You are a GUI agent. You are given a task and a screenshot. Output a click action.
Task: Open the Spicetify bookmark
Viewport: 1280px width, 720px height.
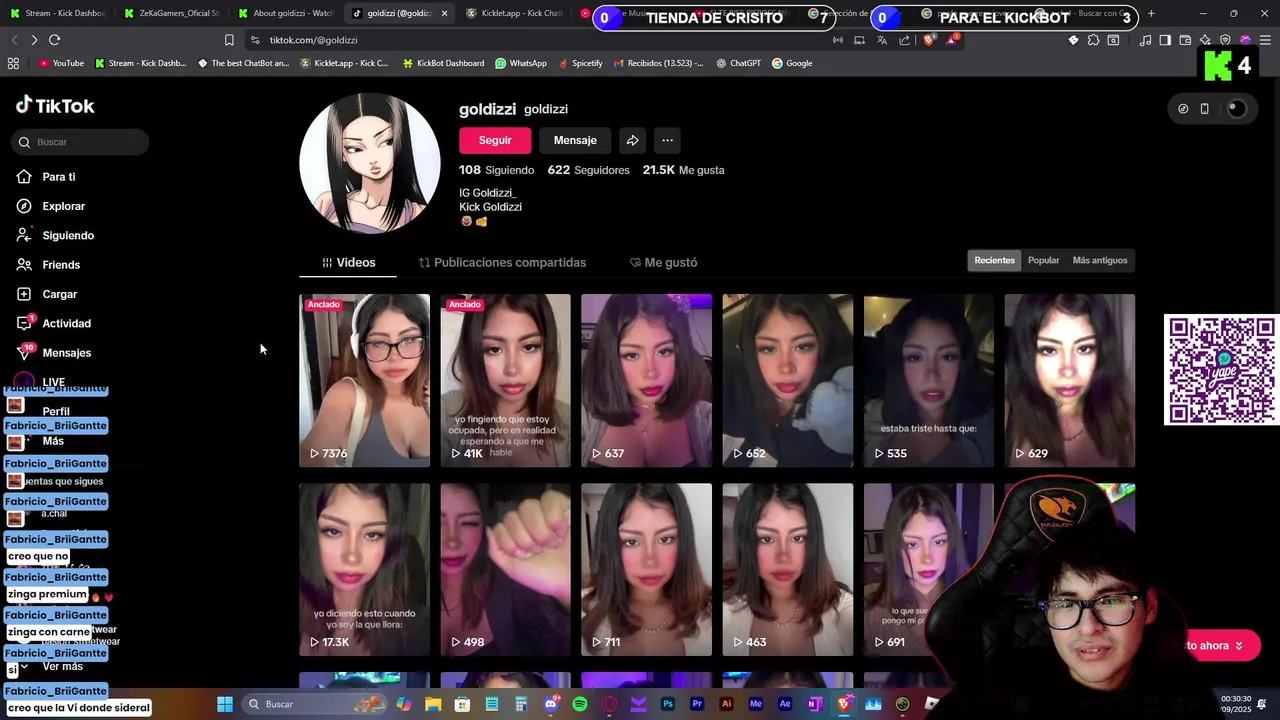(580, 63)
